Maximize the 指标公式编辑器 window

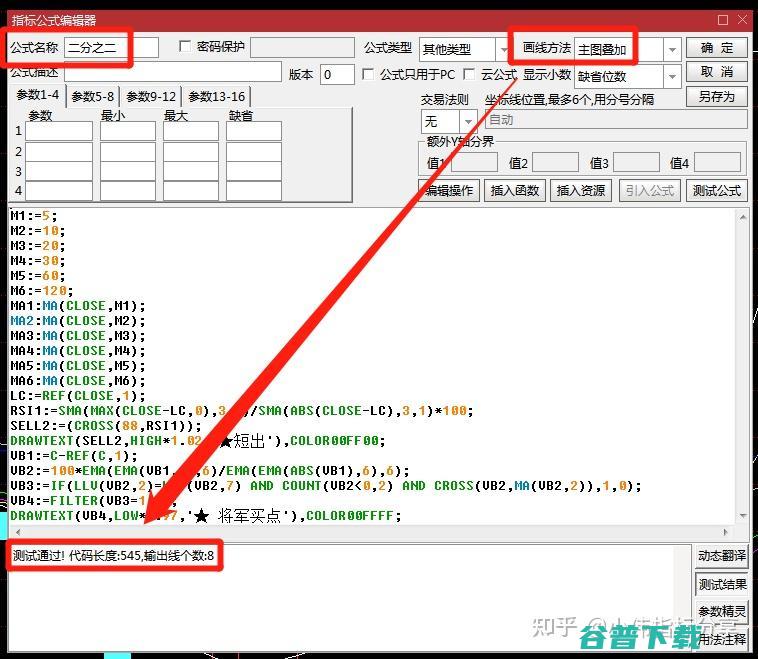coord(723,20)
